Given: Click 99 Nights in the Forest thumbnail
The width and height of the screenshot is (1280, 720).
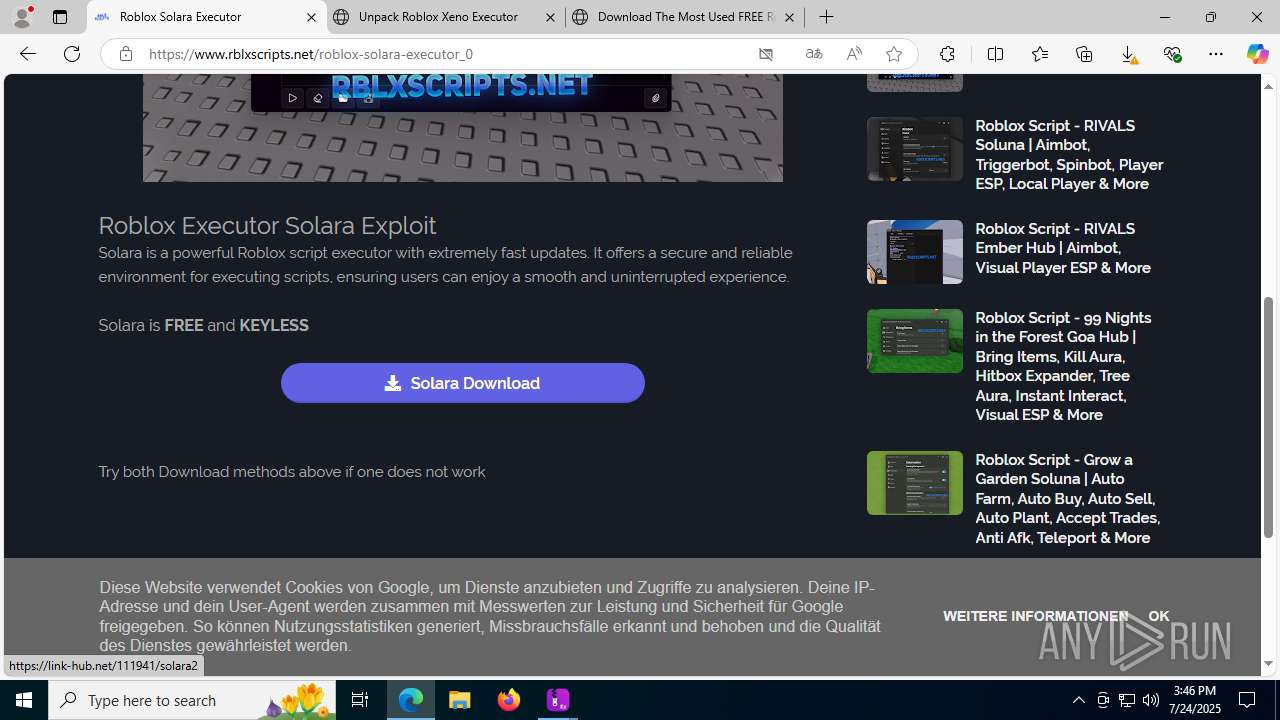Looking at the screenshot, I should (x=914, y=341).
